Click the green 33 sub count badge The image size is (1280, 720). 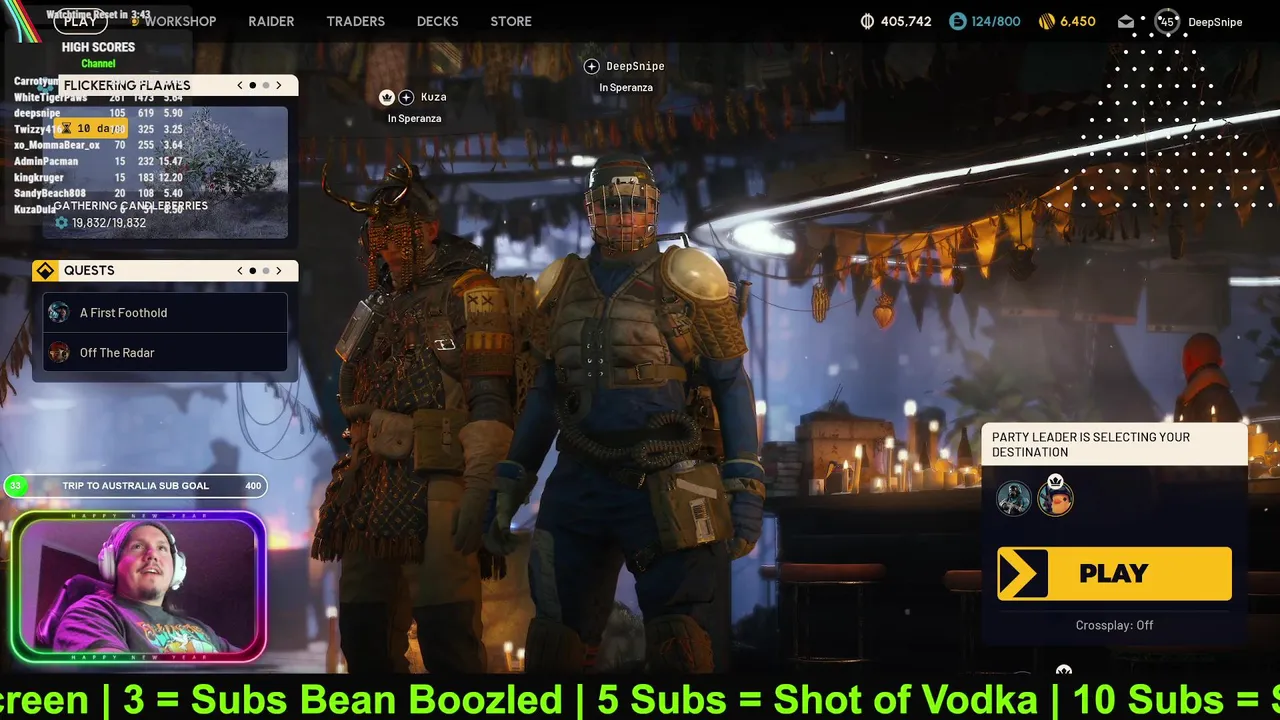pos(15,486)
